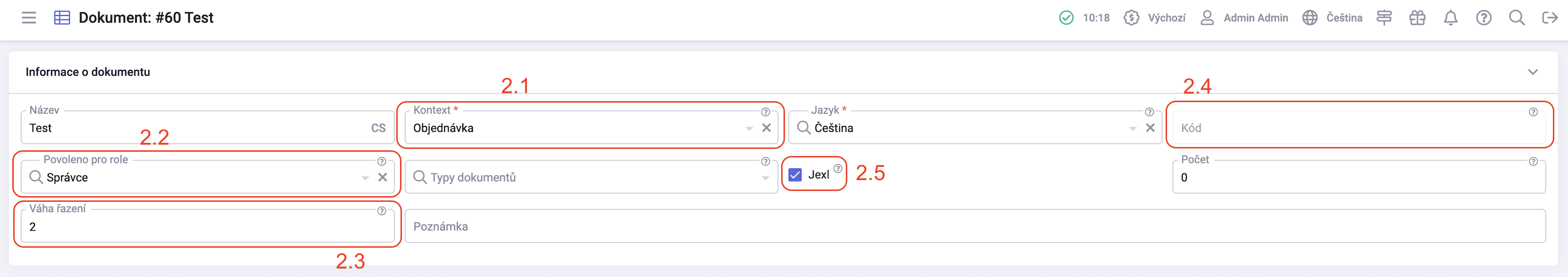Open the Čeština language menu
Screen dimensions: 1568x277
1332,17
